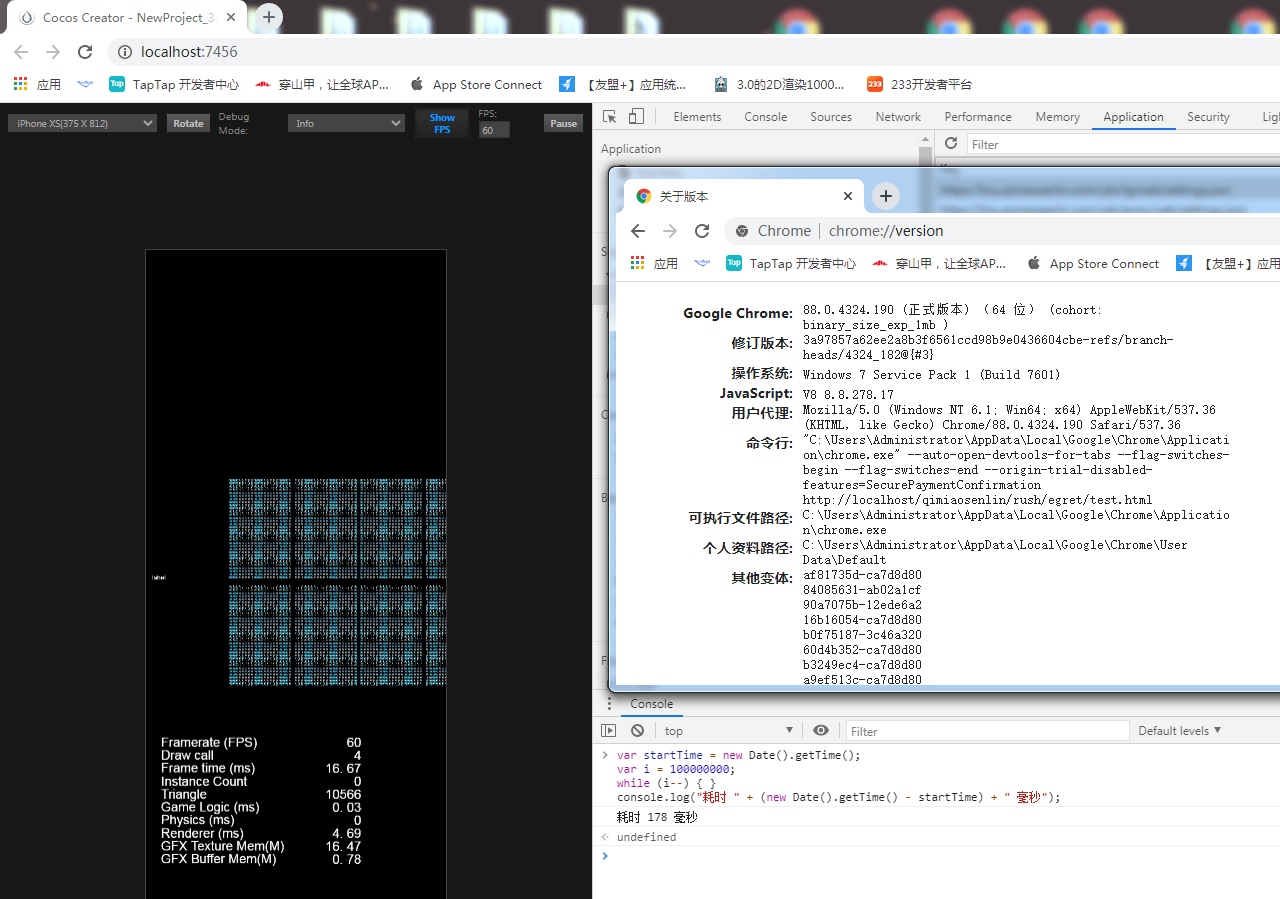Screen dimensions: 1280x899
Task: Switch to the Security tab
Action: coord(1208,117)
